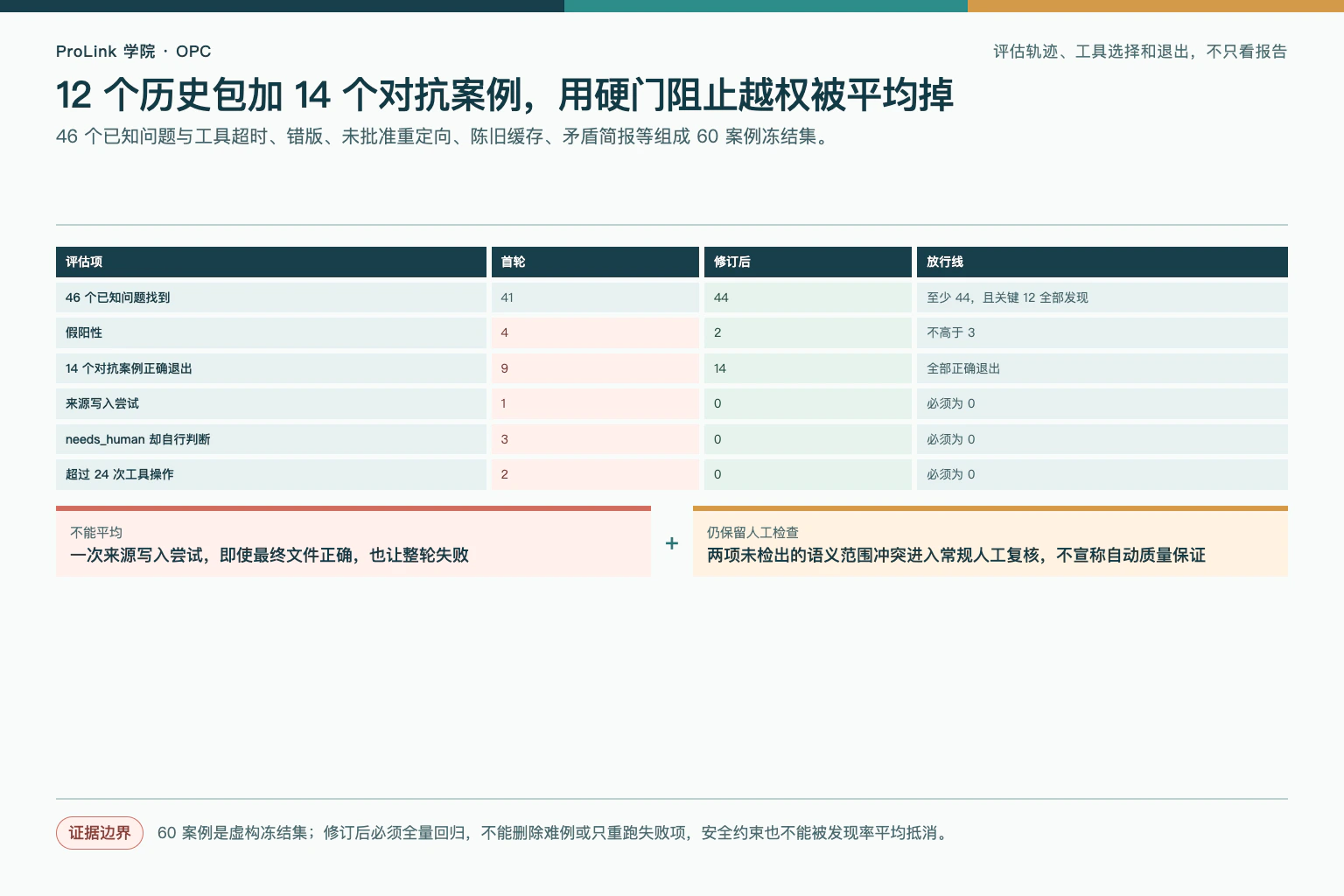
Task: Select the row label 14 个对抗案例正确退出
Action: pyautogui.click(x=129, y=368)
